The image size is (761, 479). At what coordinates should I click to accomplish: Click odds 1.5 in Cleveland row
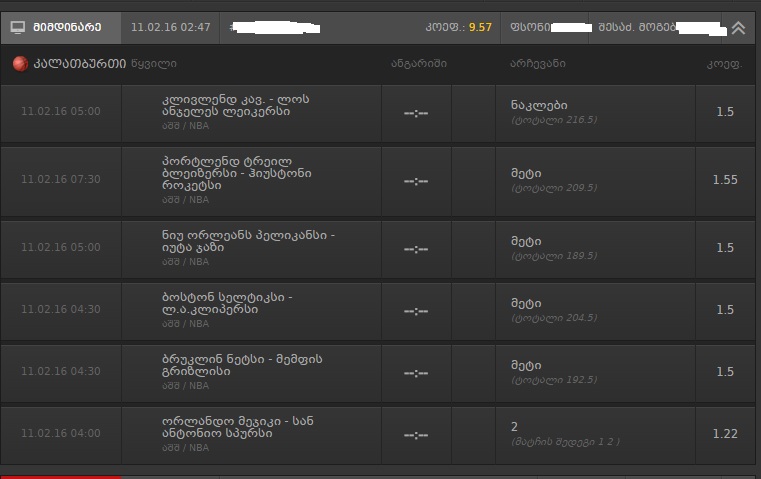coord(725,112)
